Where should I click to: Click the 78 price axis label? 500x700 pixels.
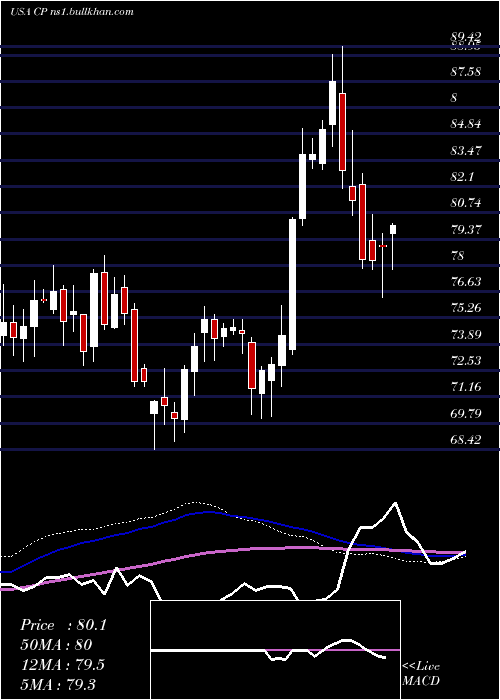click(458, 256)
